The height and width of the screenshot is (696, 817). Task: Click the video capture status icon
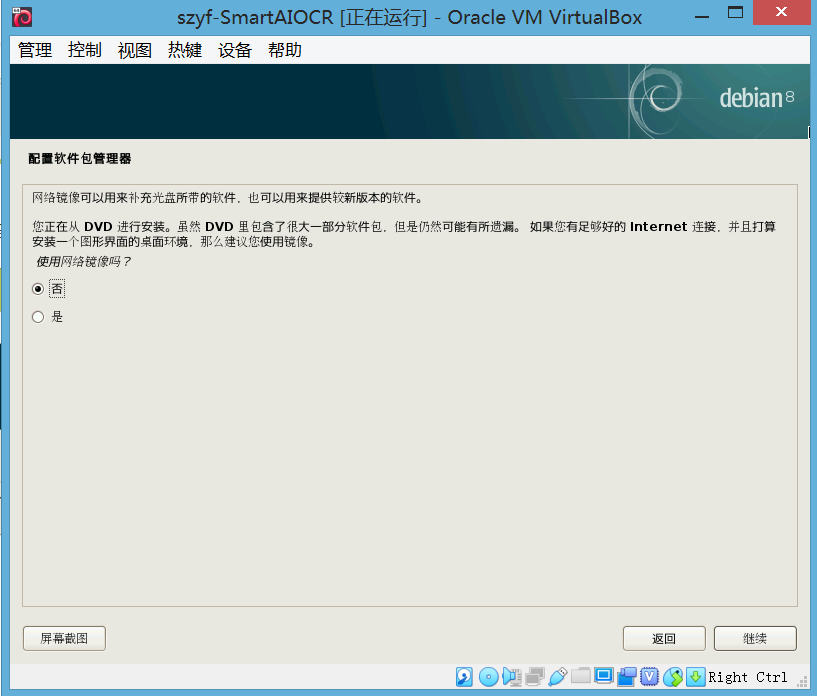pyautogui.click(x=627, y=677)
